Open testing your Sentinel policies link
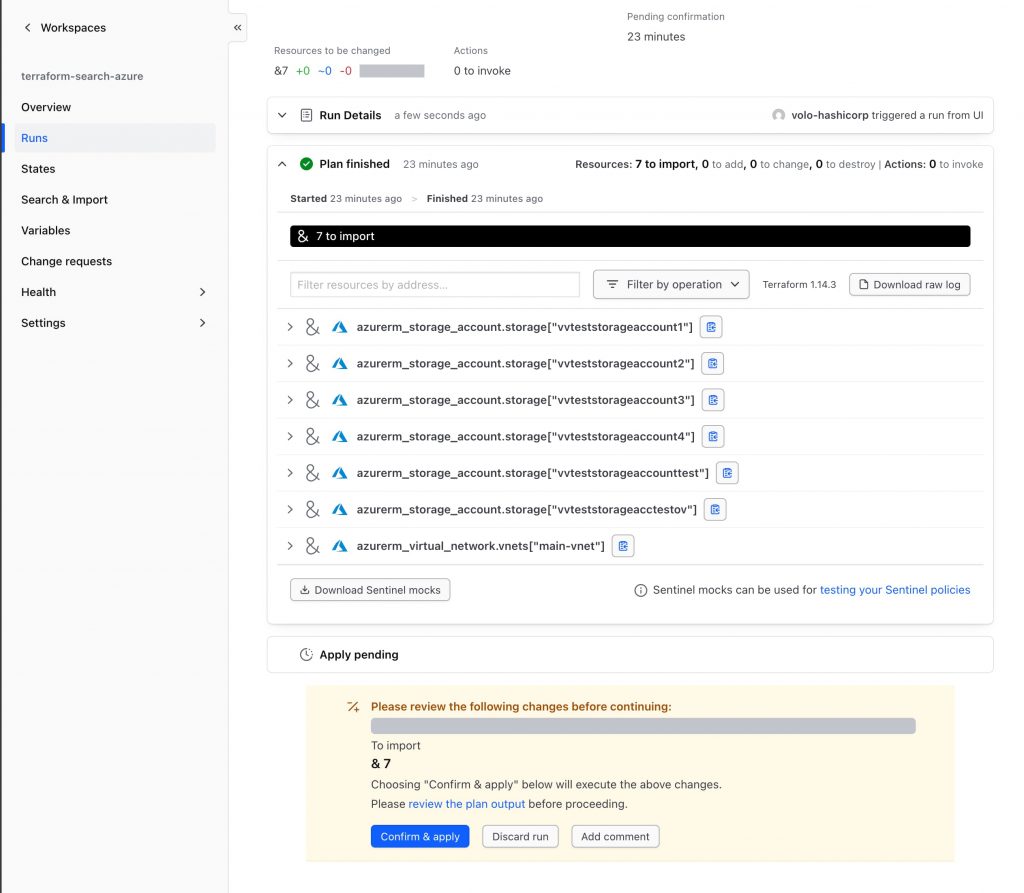Screen dimensions: 1024x893 pyautogui.click(x=895, y=590)
